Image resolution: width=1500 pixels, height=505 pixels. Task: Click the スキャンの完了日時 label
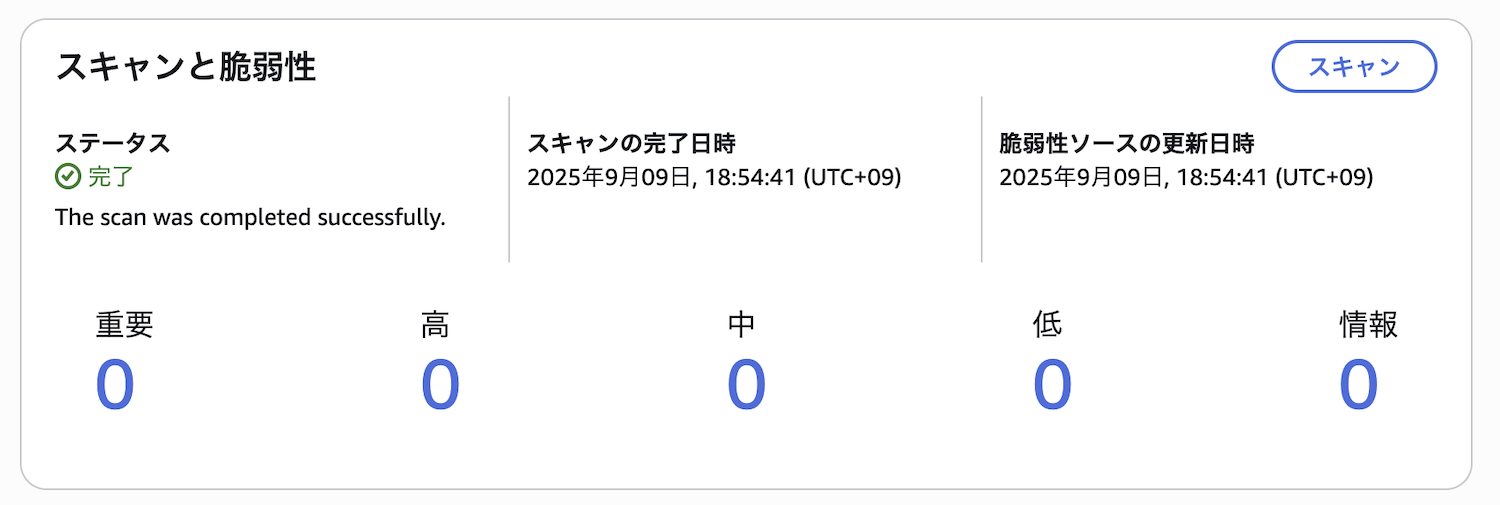[x=631, y=143]
